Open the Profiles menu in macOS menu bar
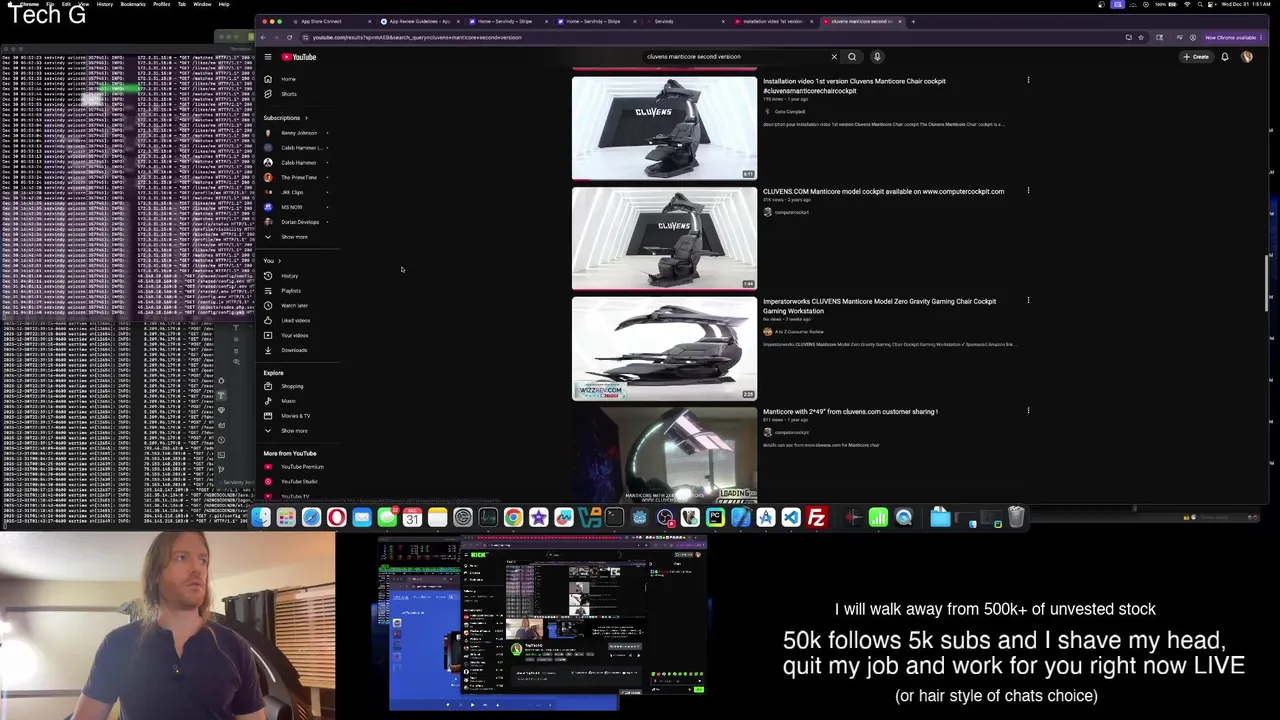Screen dimensions: 1280x720 tap(161, 4)
